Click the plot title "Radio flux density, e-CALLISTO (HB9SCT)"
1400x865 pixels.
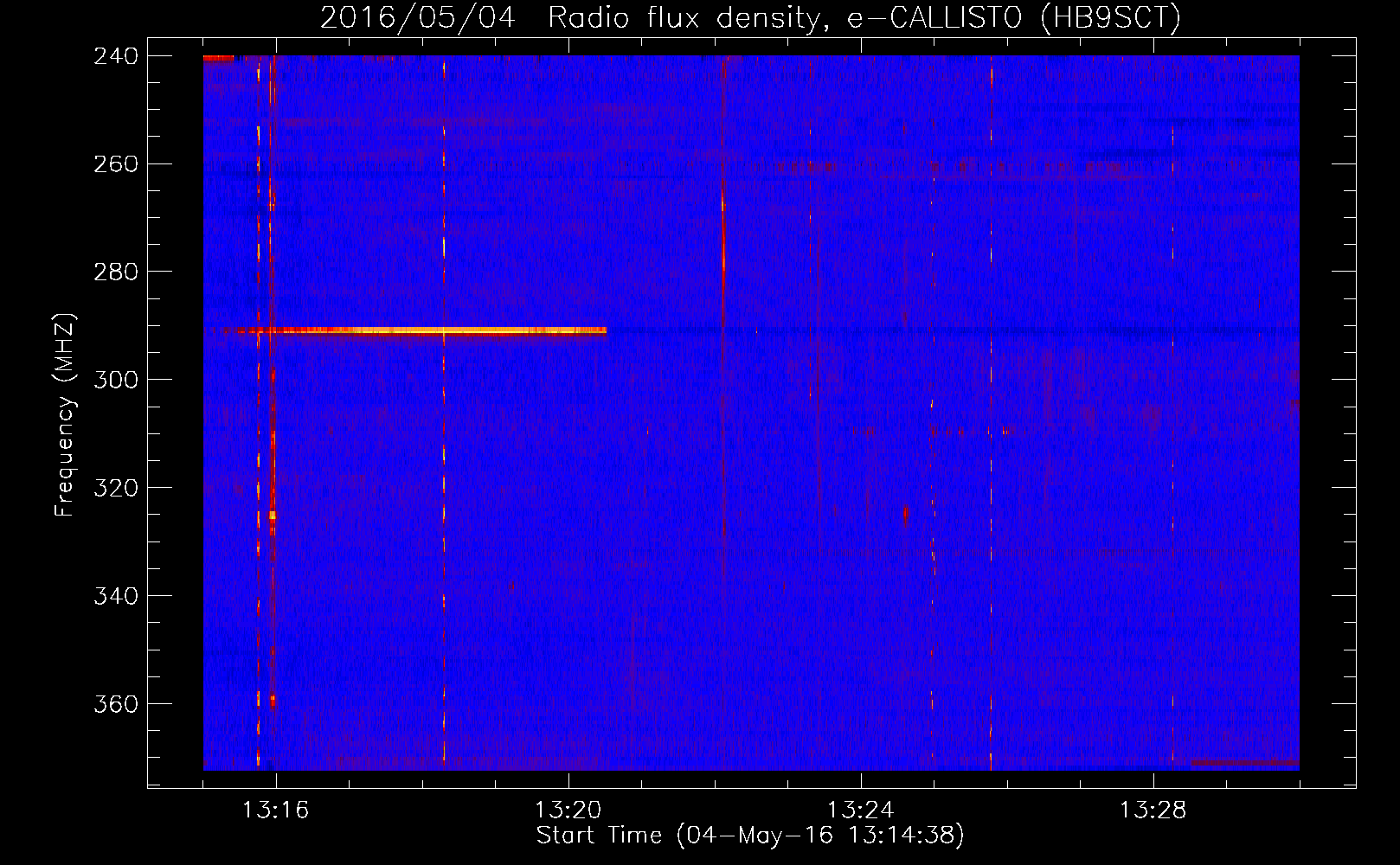864,18
